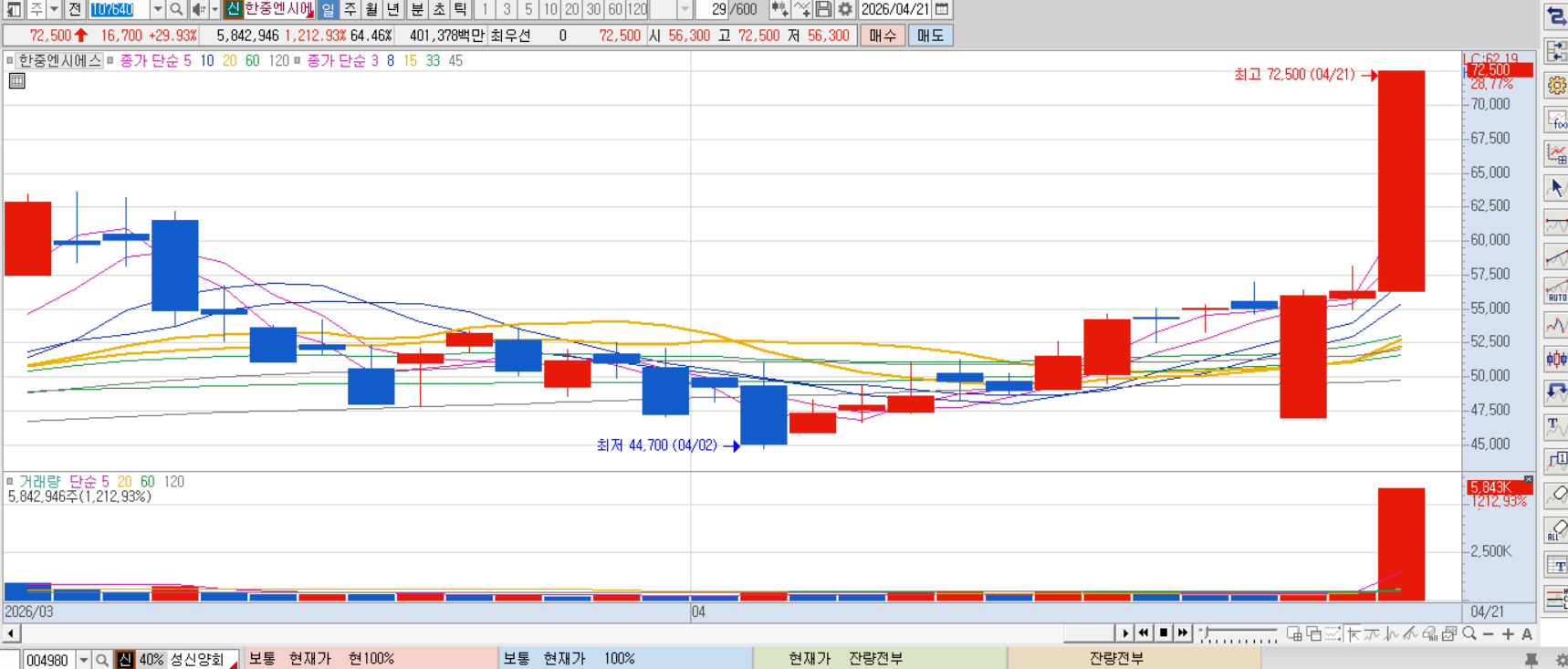
Task: Click the stock code input field 107640
Action: 119,9
